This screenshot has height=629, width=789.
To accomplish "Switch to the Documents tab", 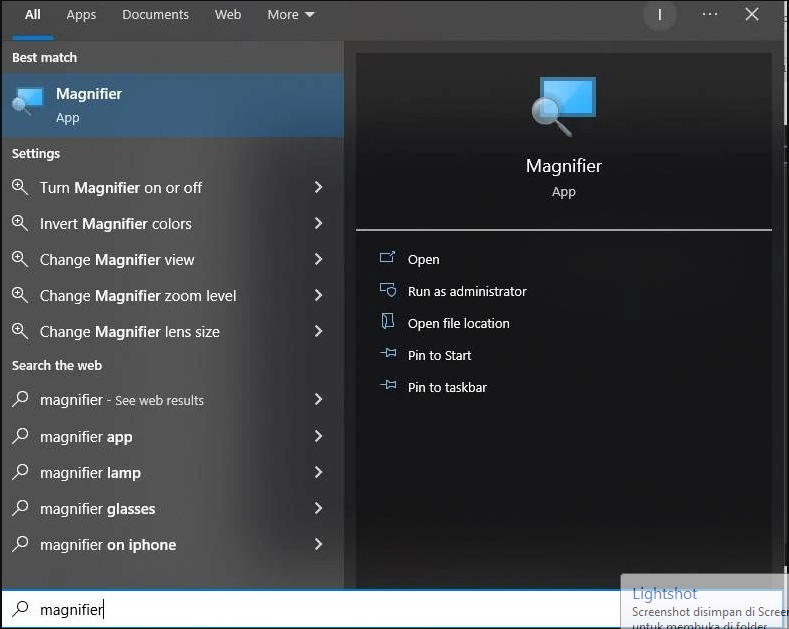I will click(155, 15).
